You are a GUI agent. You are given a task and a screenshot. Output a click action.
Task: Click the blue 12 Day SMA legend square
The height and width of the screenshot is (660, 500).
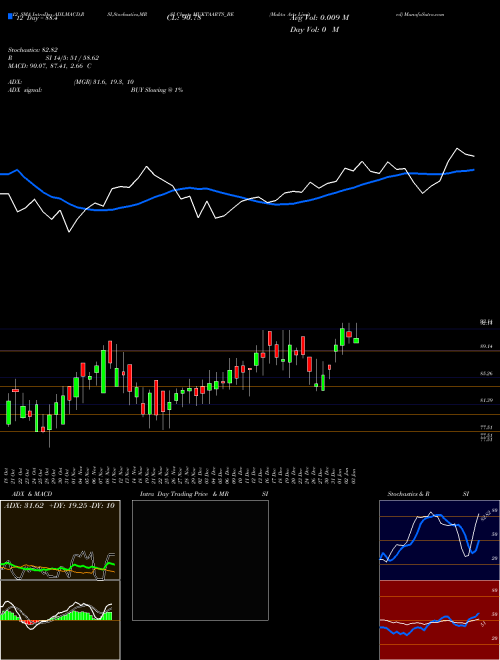10,17
